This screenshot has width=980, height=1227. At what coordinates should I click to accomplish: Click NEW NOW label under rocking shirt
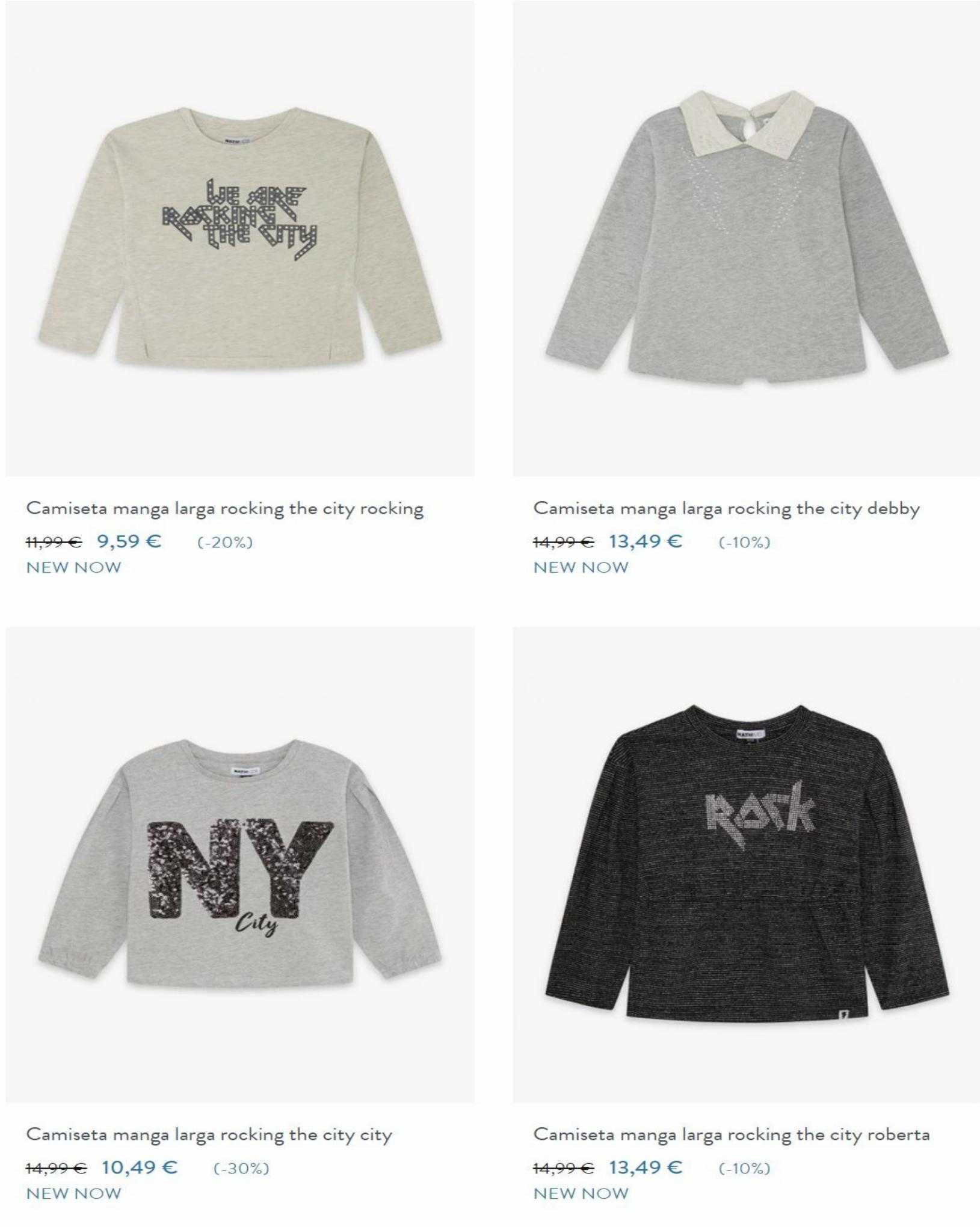[73, 567]
